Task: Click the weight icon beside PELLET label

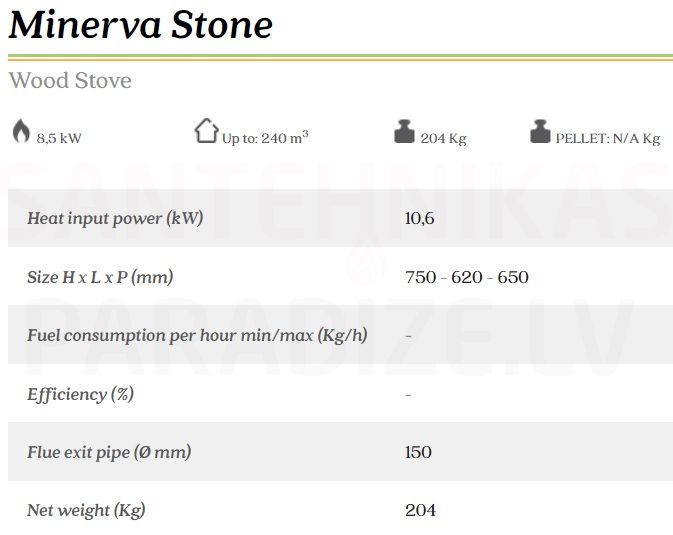Action: coord(540,131)
